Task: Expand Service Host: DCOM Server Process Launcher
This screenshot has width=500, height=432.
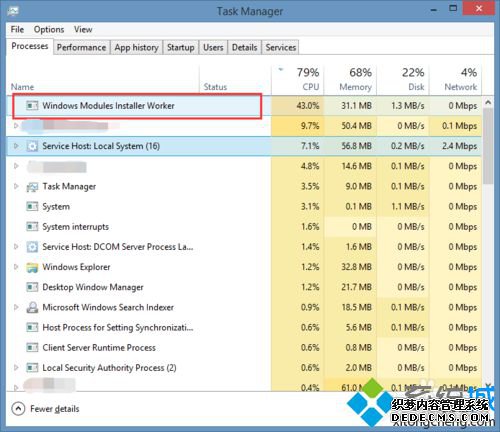Action: pyautogui.click(x=16, y=247)
